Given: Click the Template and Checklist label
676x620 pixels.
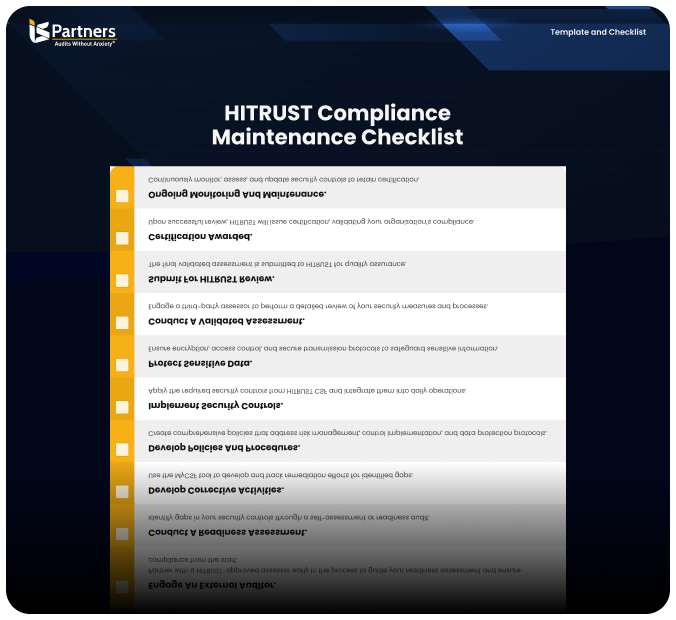Looking at the screenshot, I should point(598,32).
